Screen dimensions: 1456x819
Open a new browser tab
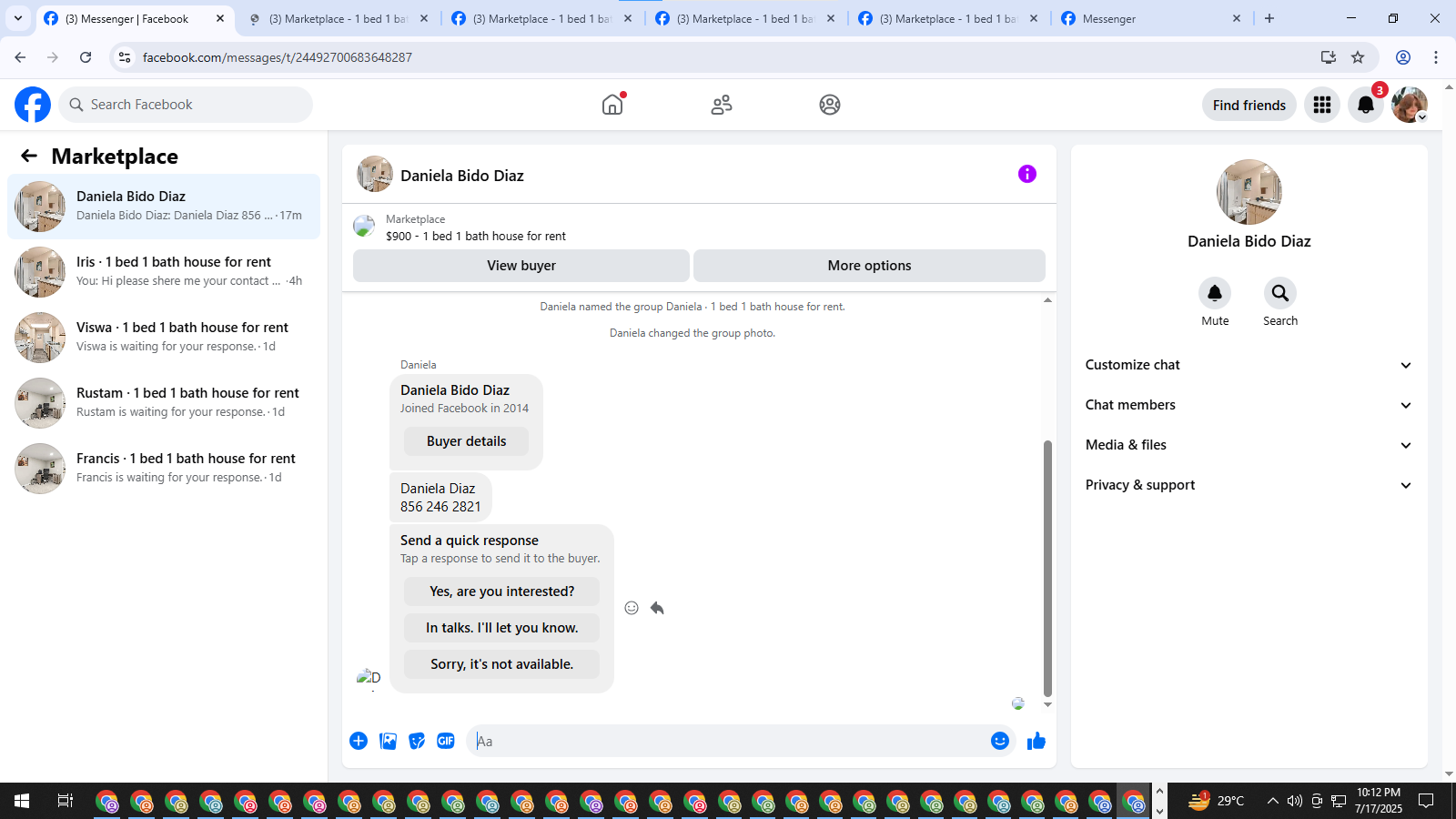1269,18
